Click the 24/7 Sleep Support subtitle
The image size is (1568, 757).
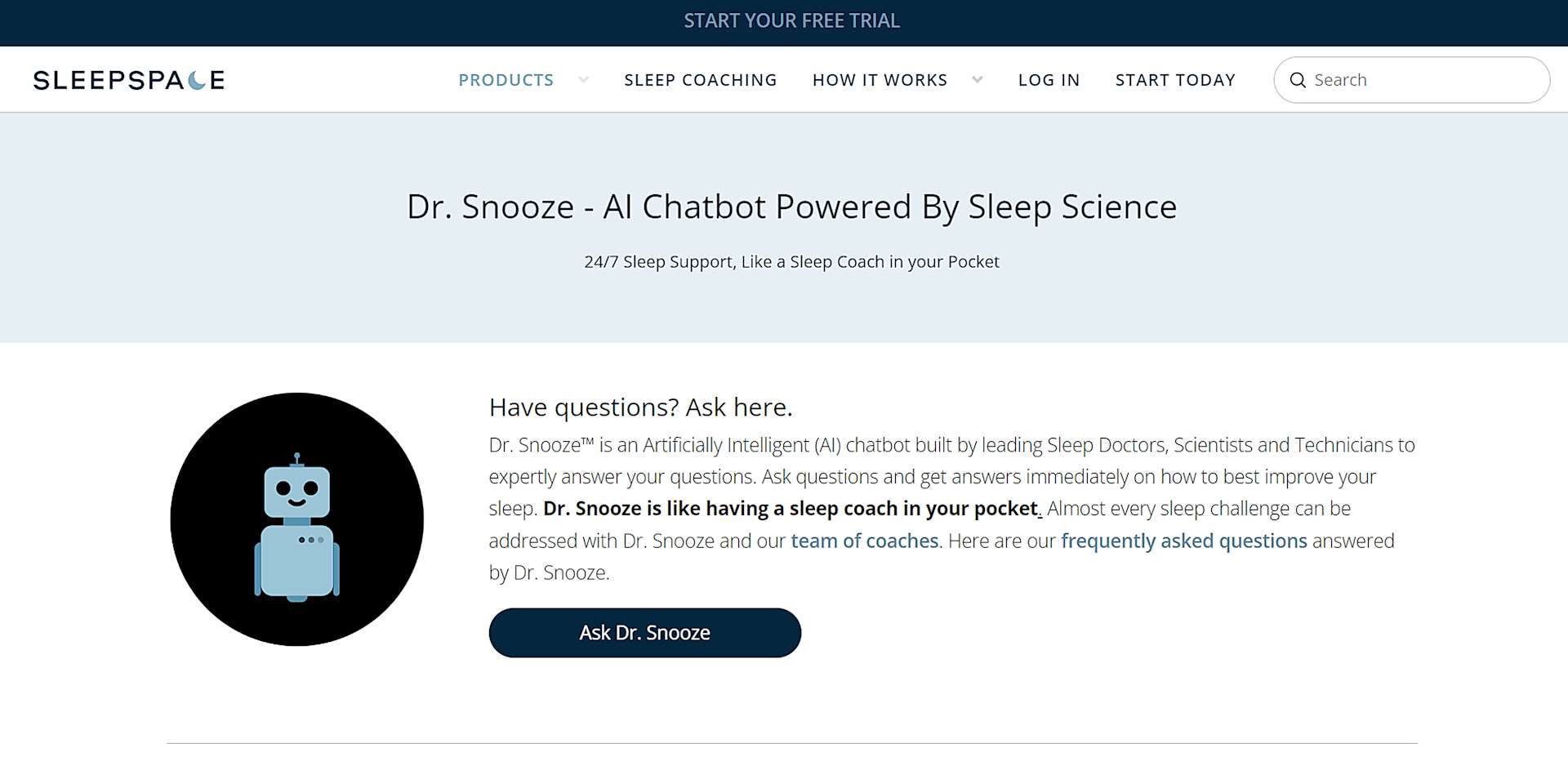tap(791, 261)
